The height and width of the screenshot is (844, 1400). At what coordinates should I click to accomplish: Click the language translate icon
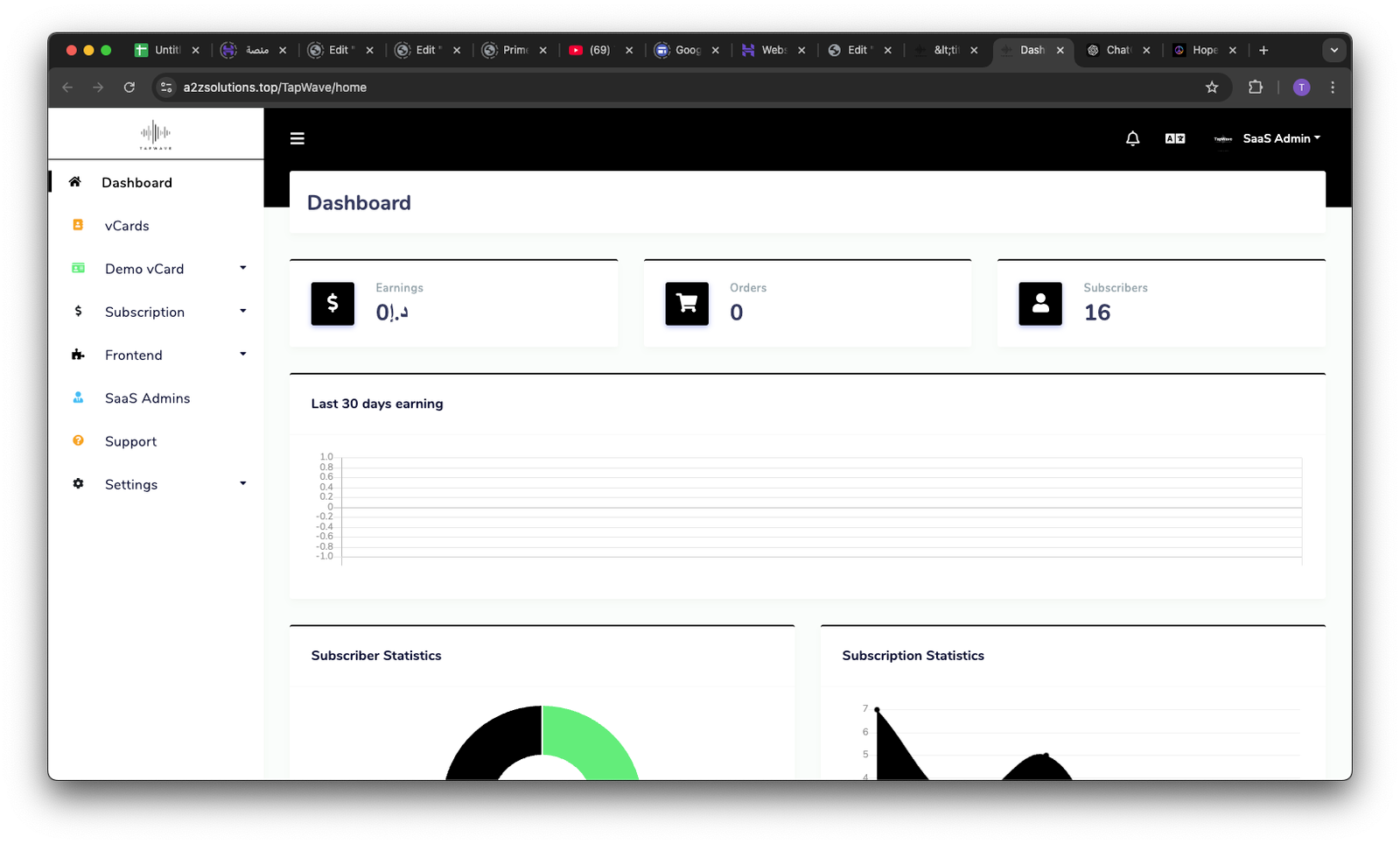pos(1175,138)
